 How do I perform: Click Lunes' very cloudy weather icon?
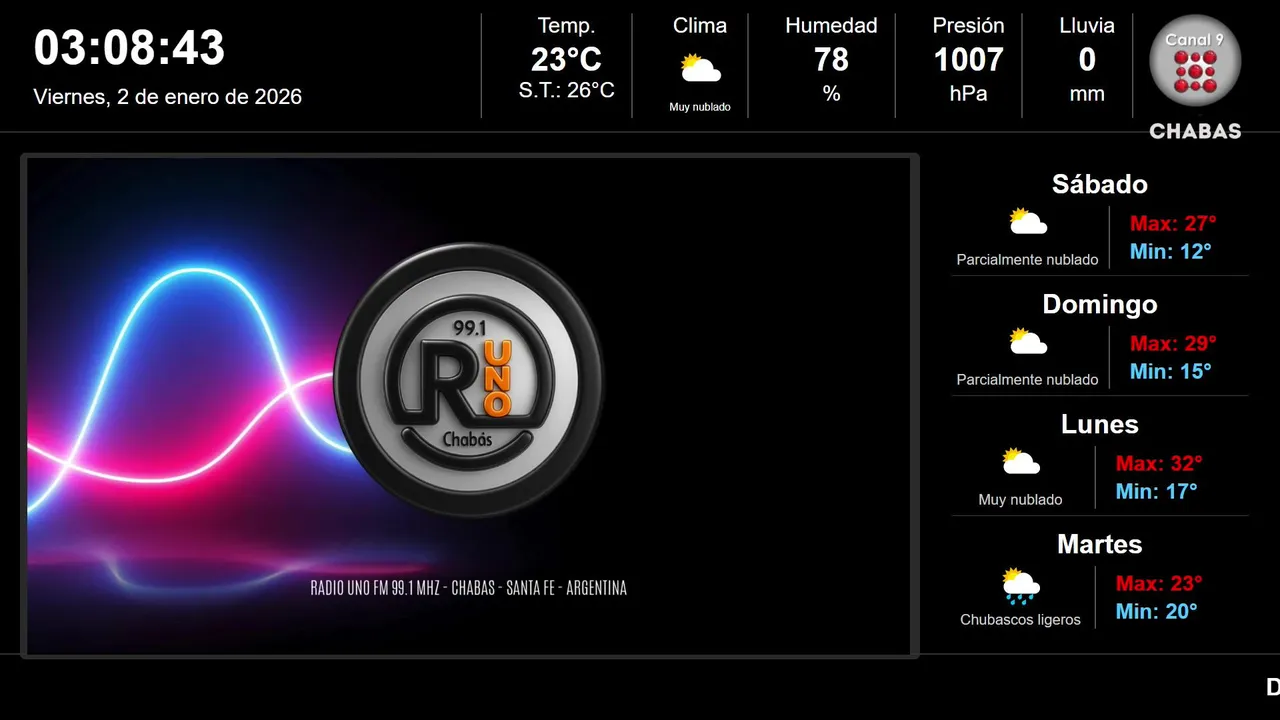1021,462
